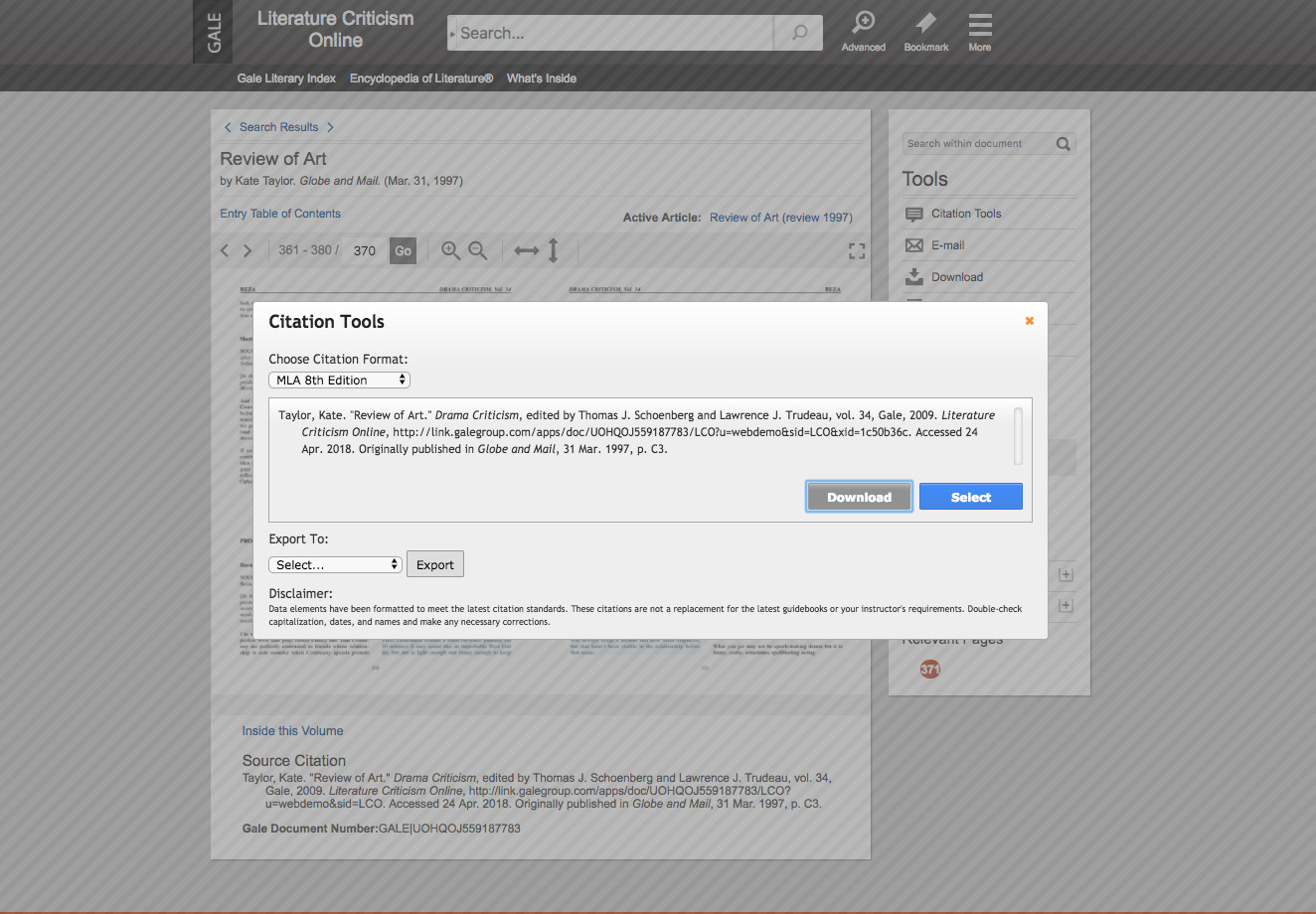Viewport: 1316px width, 914px height.
Task: Open the citation format dropdown
Action: pyautogui.click(x=339, y=380)
